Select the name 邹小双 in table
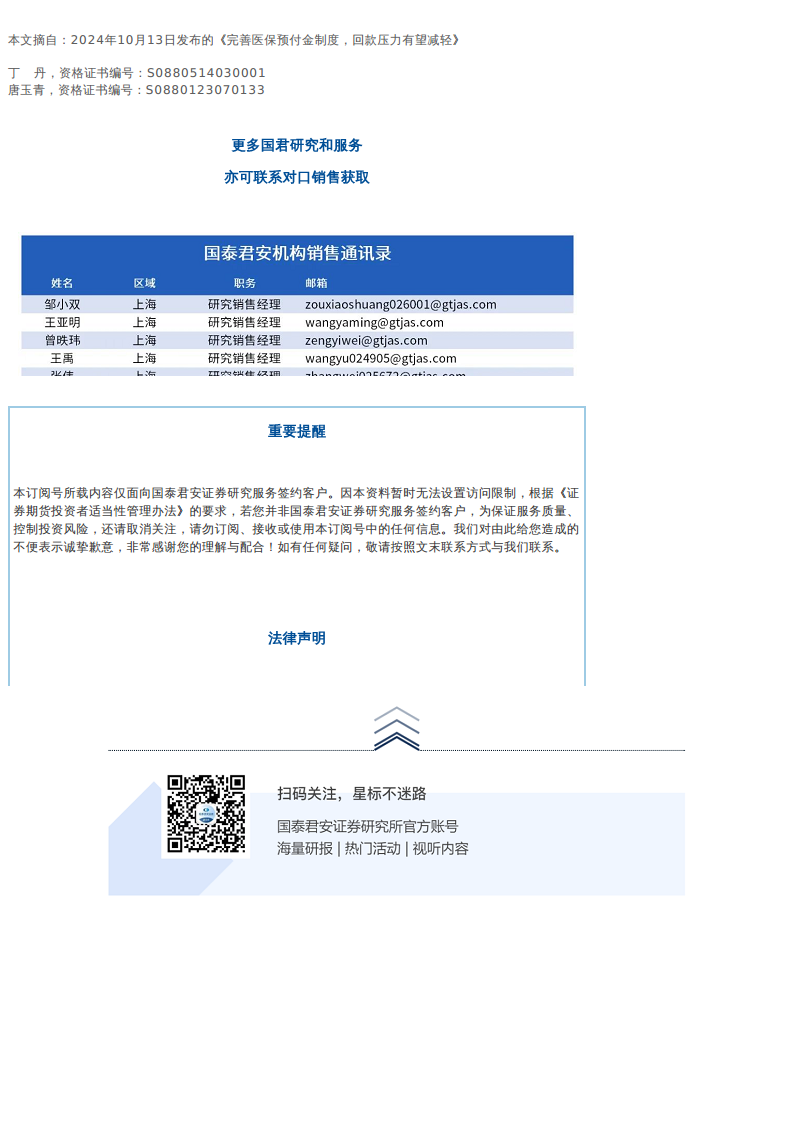Image resolution: width=793 pixels, height=1122 pixels. click(x=62, y=305)
